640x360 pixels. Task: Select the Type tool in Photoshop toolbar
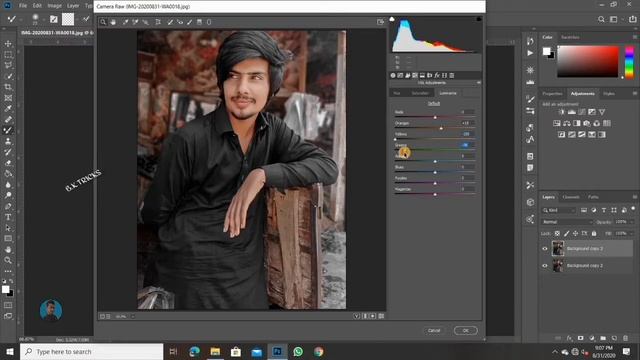click(8, 217)
